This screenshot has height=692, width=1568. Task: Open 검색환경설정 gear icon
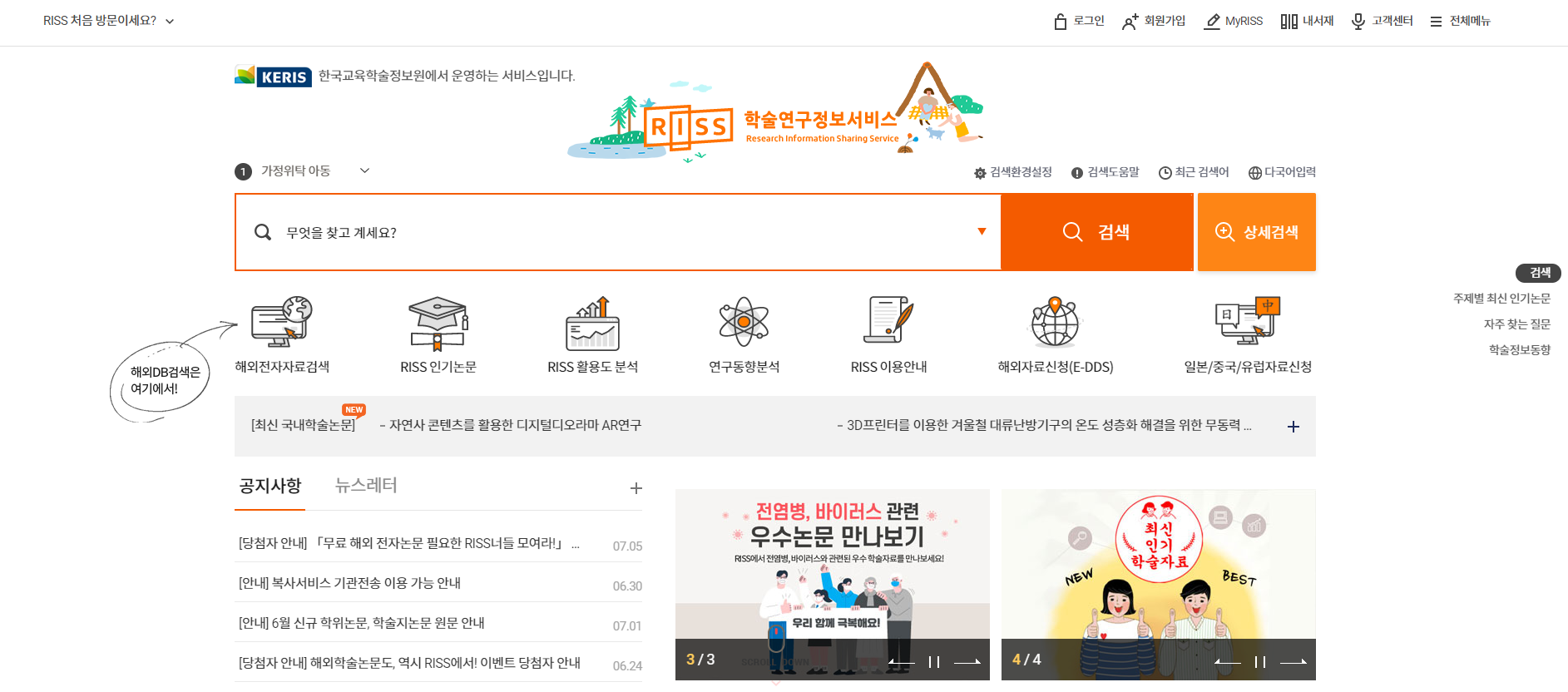tap(980, 173)
